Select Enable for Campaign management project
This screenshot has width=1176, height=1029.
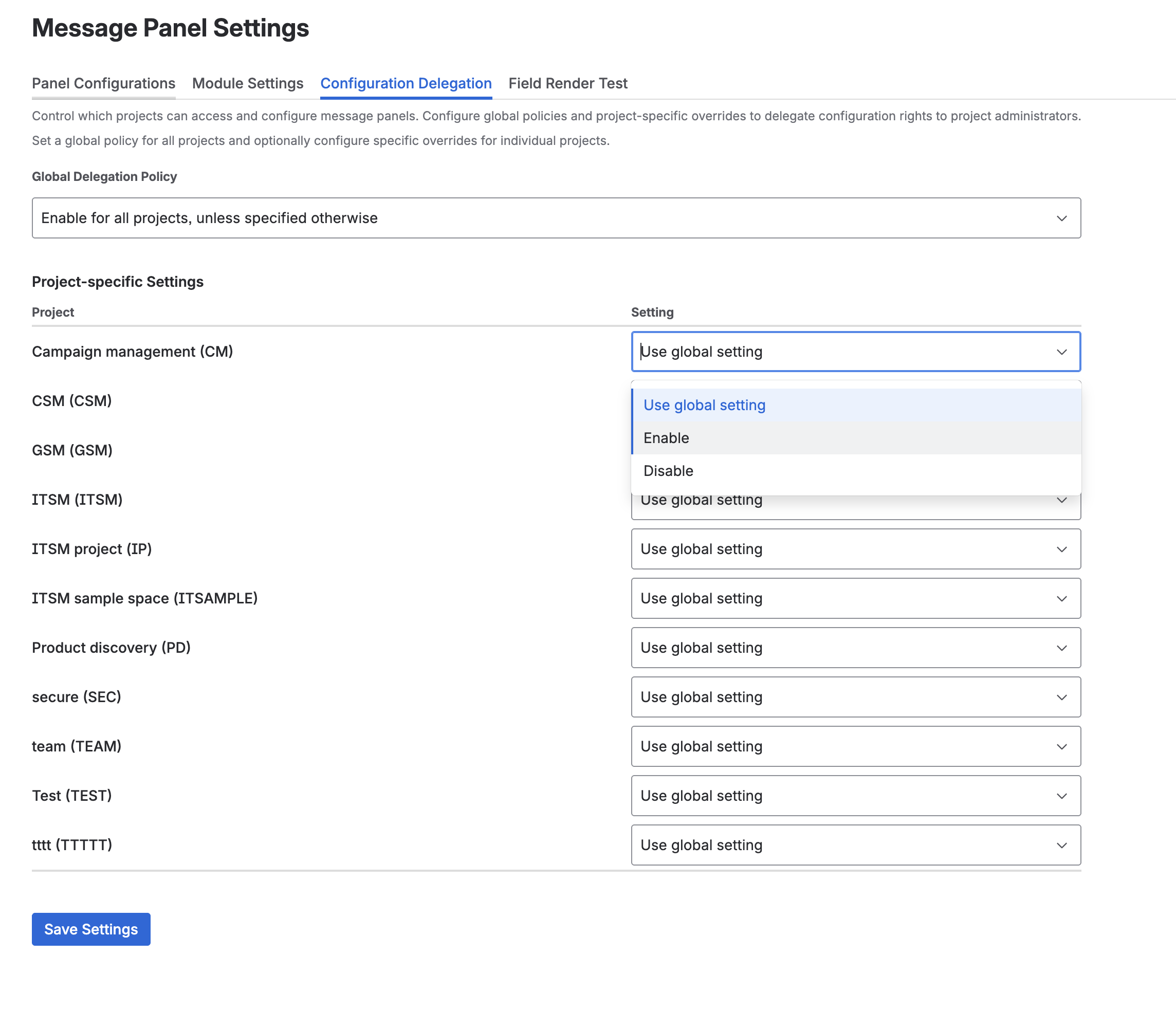666,437
